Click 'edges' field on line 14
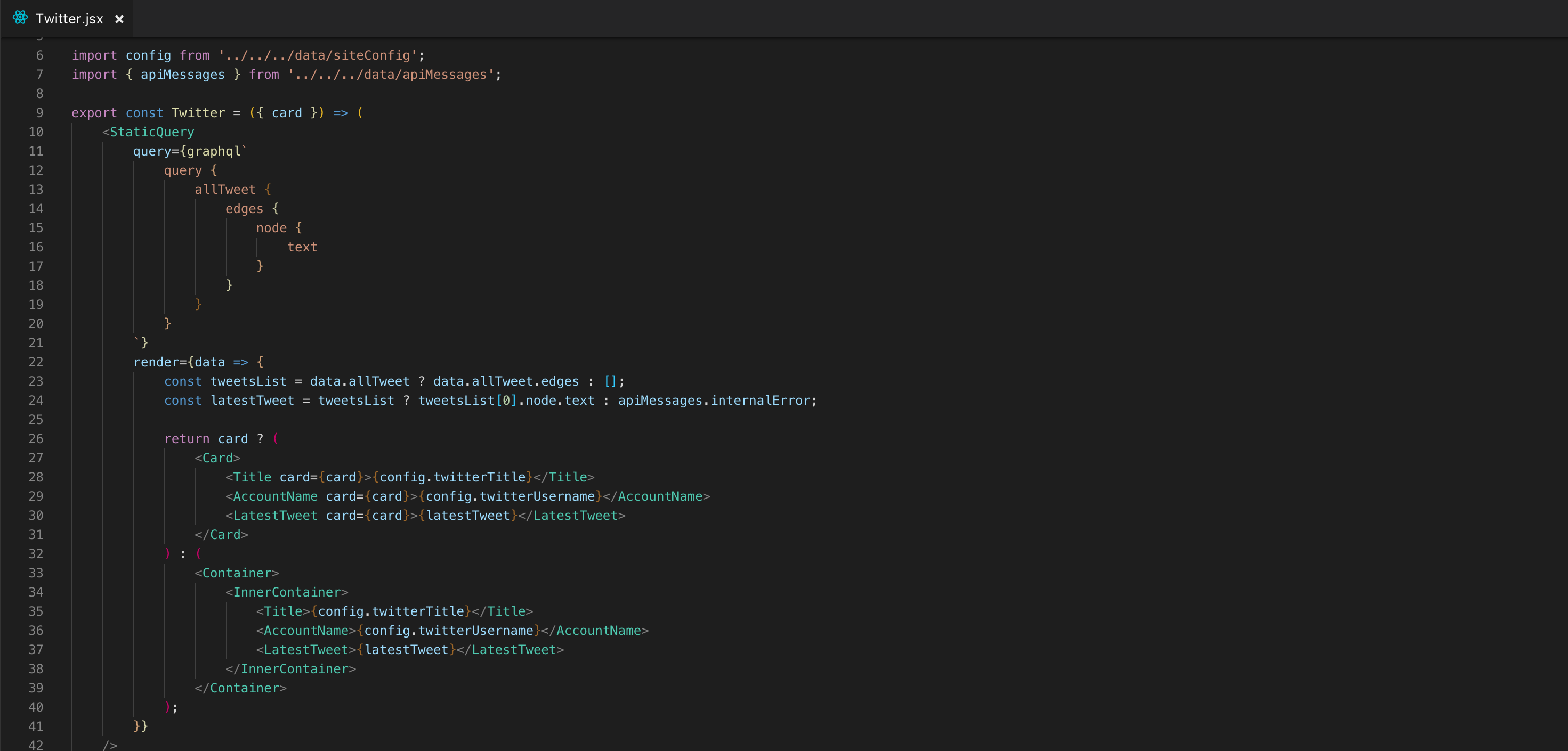 pyautogui.click(x=244, y=209)
